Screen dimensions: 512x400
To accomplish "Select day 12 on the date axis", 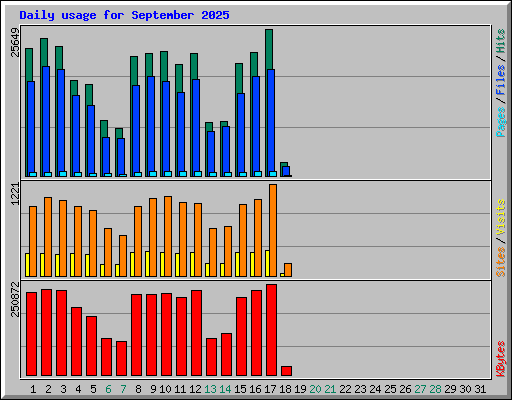I will (195, 389).
